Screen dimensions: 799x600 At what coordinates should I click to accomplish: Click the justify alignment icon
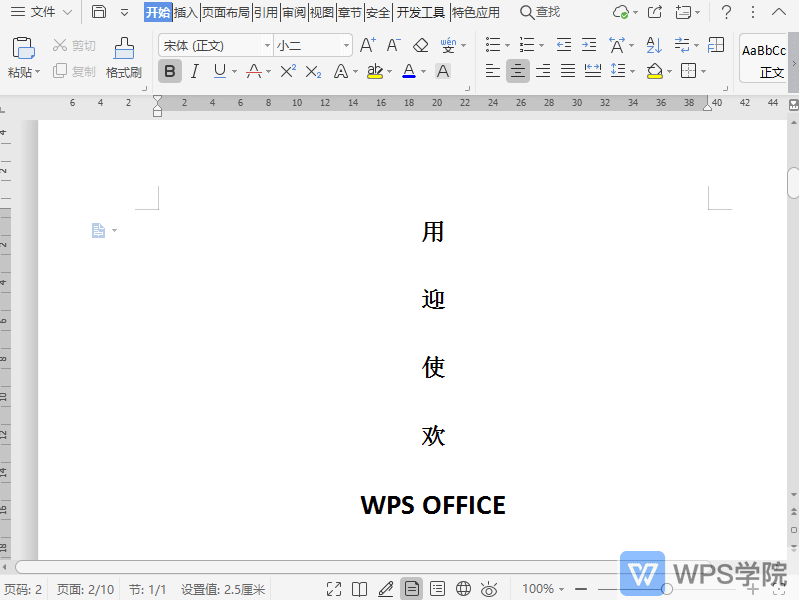568,71
